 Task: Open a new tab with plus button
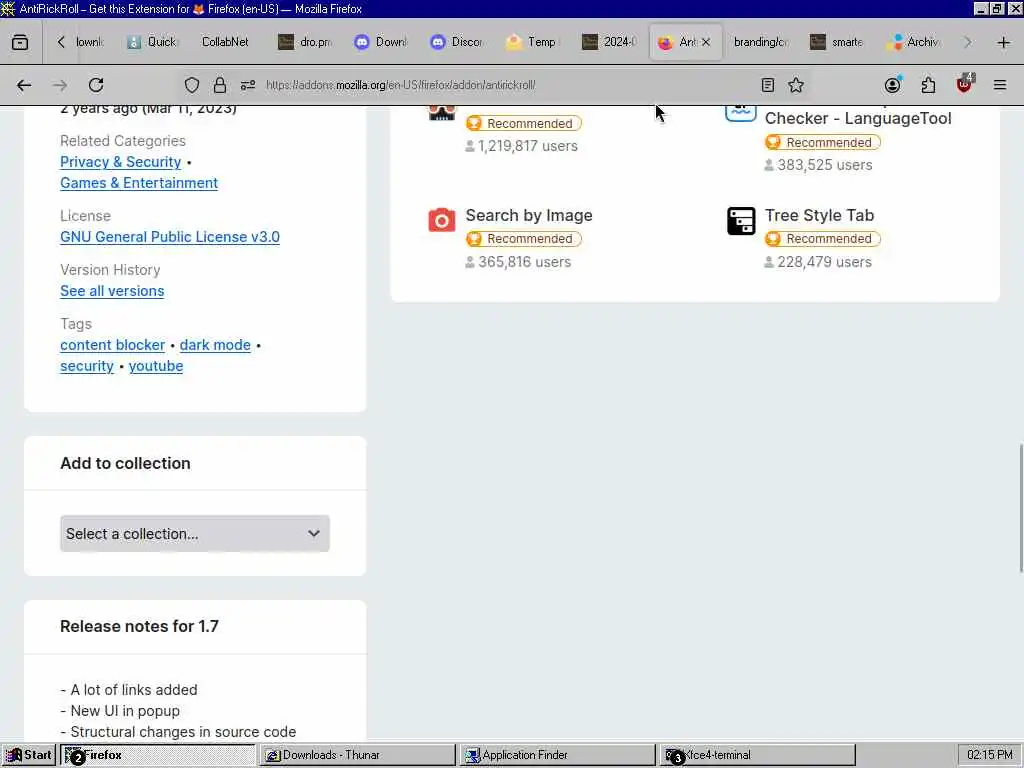tap(1003, 42)
